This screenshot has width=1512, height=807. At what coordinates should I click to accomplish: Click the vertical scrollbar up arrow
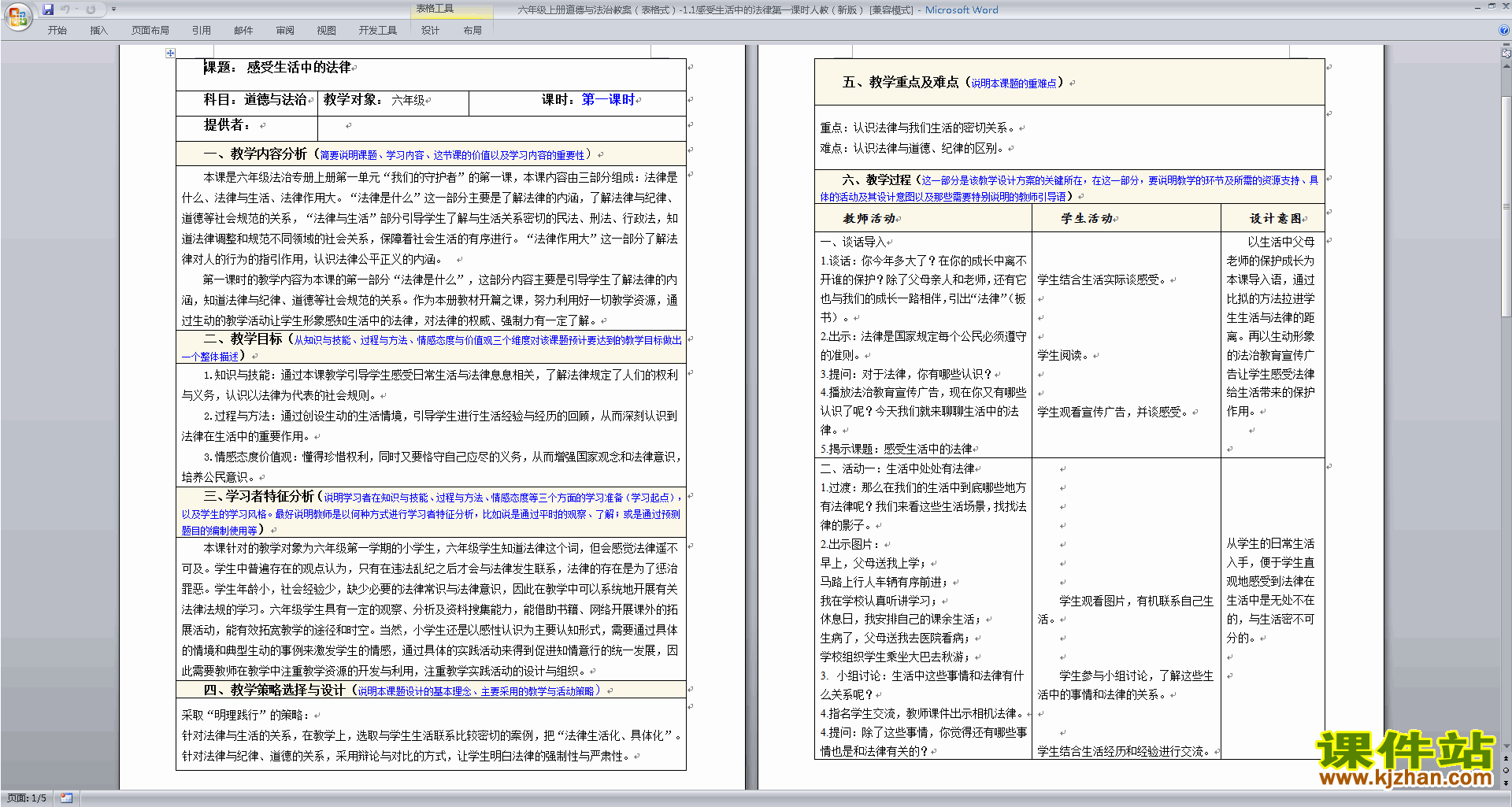(x=1506, y=65)
